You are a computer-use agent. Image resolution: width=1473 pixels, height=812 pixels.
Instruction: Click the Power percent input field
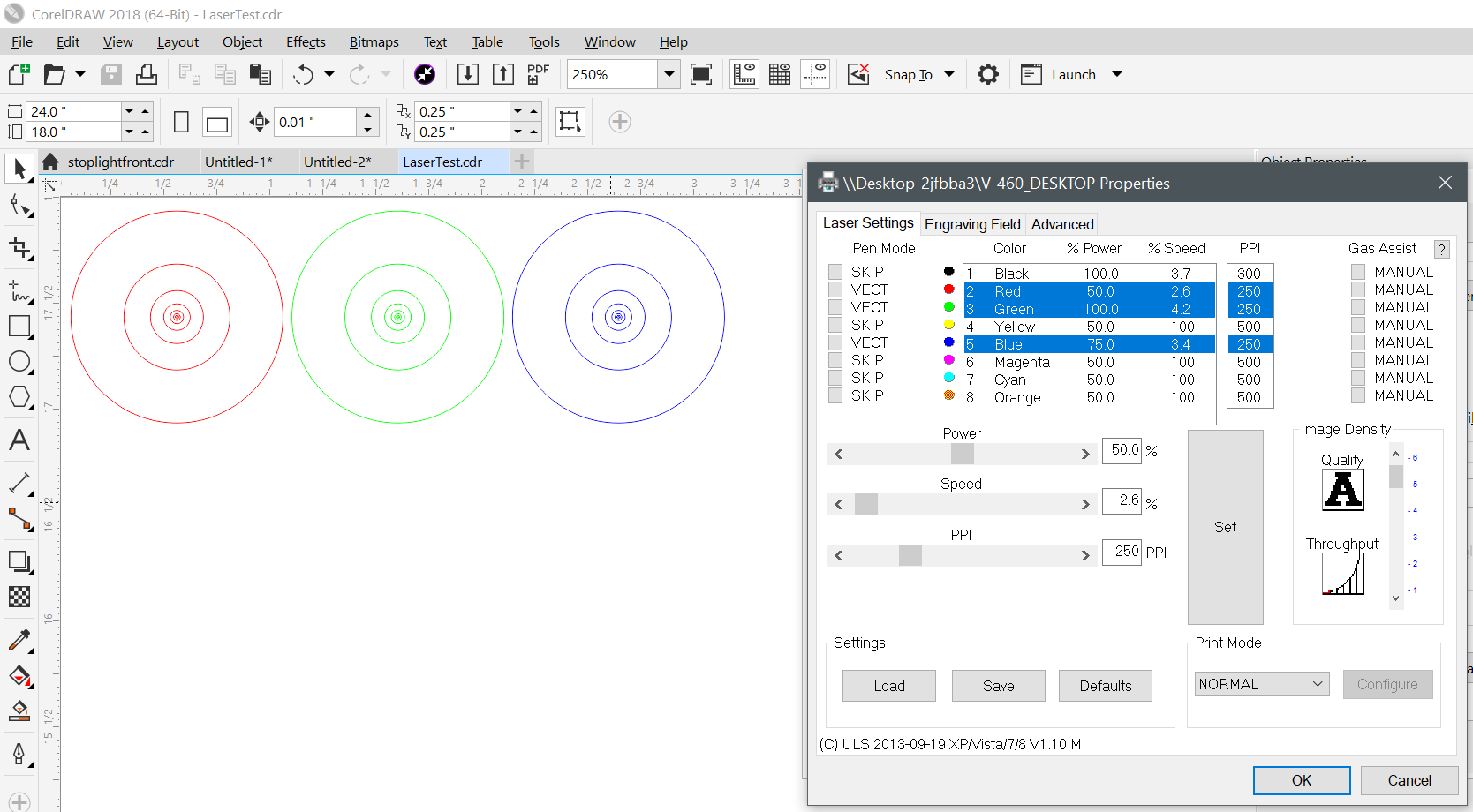click(1122, 450)
